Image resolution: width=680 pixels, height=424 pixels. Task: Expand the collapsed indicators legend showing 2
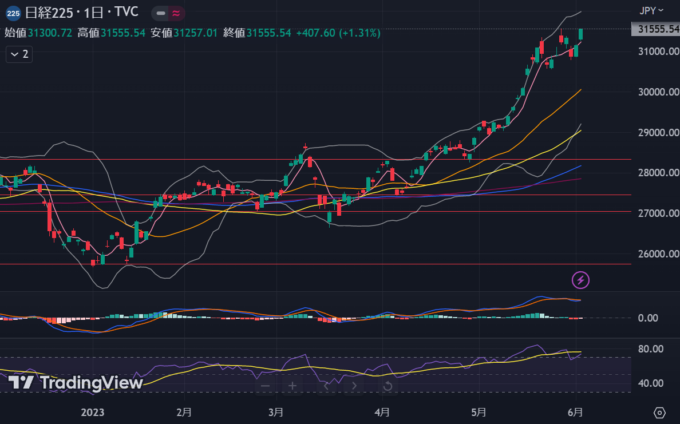19,55
